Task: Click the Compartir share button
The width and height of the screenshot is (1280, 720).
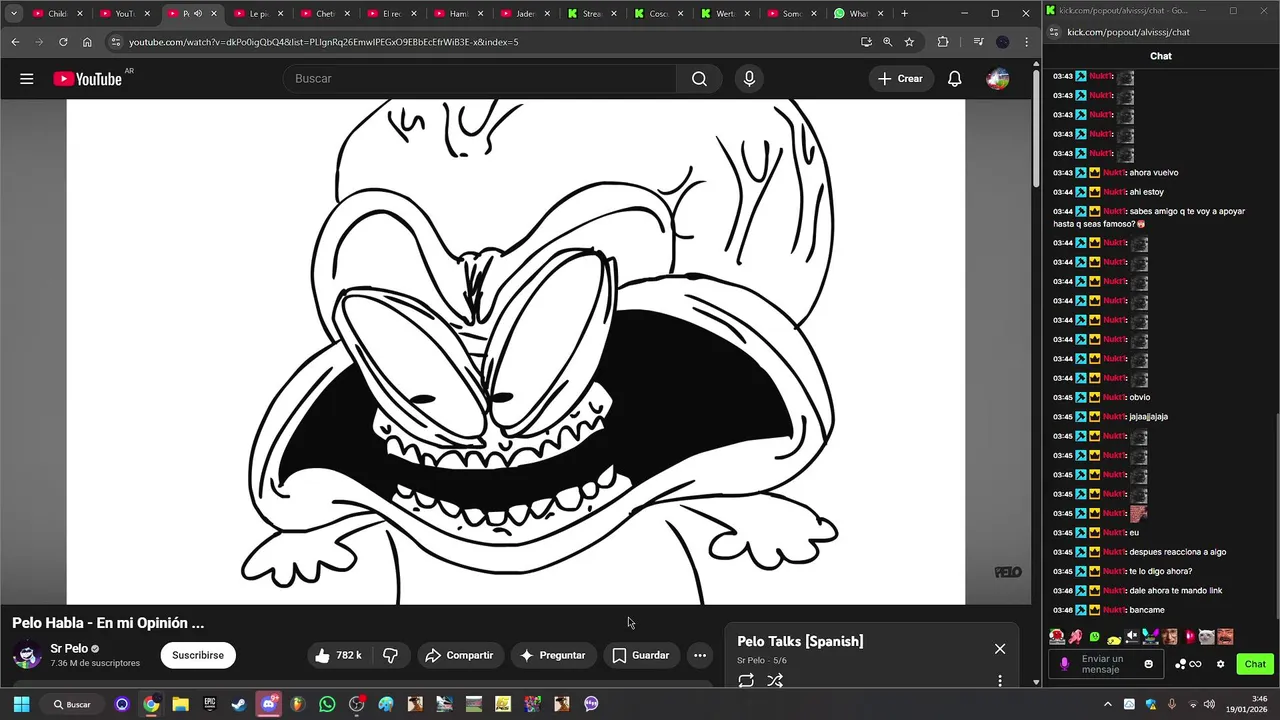Action: (459, 655)
